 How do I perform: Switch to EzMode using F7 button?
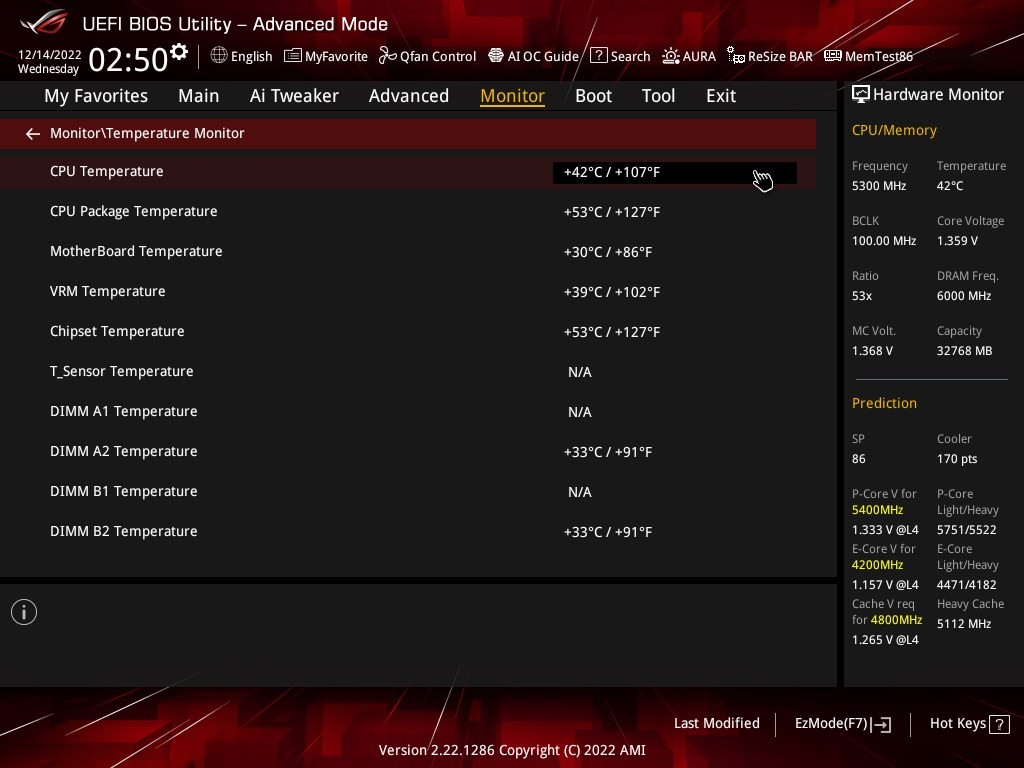coord(842,723)
